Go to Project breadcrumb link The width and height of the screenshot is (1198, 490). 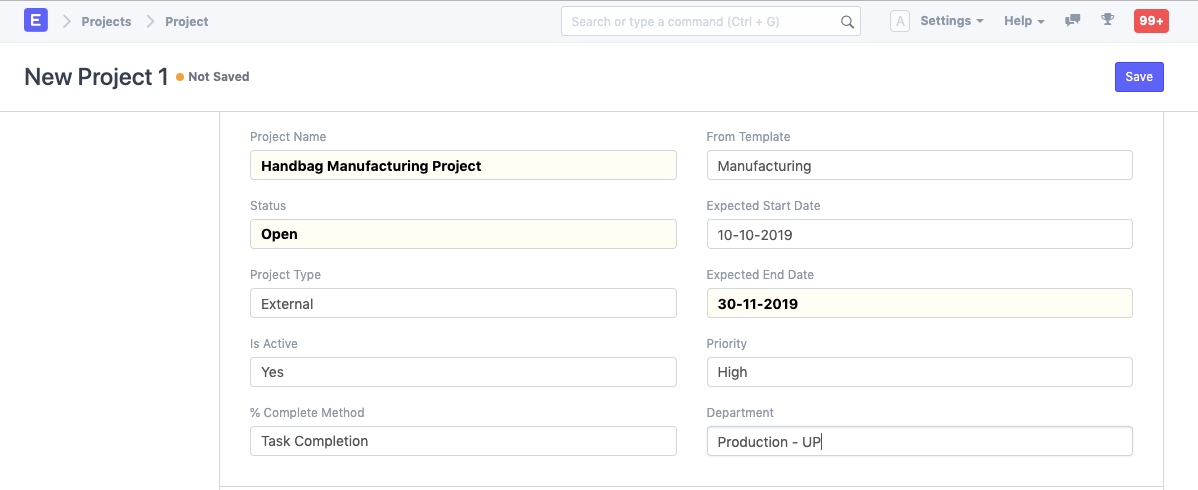pos(186,21)
